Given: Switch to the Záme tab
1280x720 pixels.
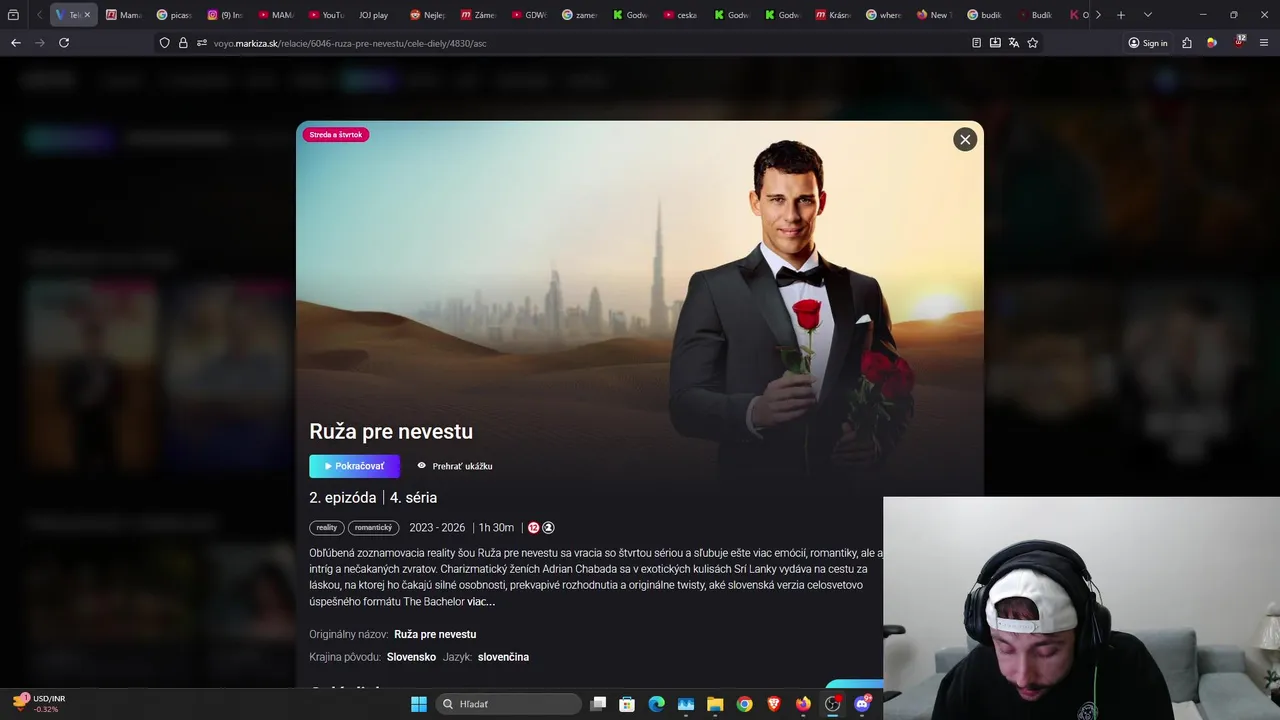Looking at the screenshot, I should pos(479,15).
